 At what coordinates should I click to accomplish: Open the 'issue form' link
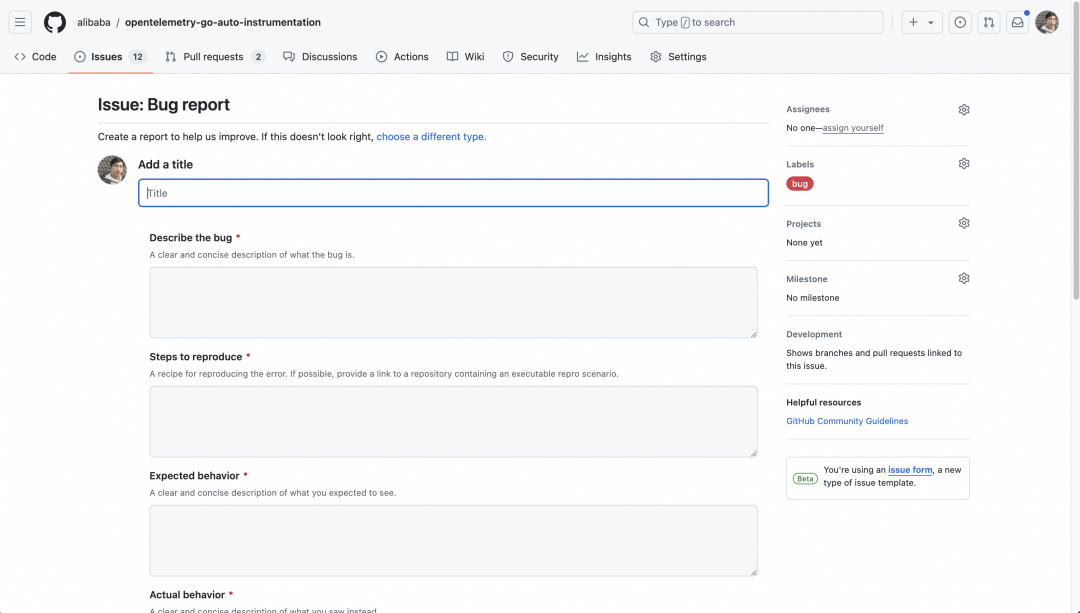pos(910,470)
